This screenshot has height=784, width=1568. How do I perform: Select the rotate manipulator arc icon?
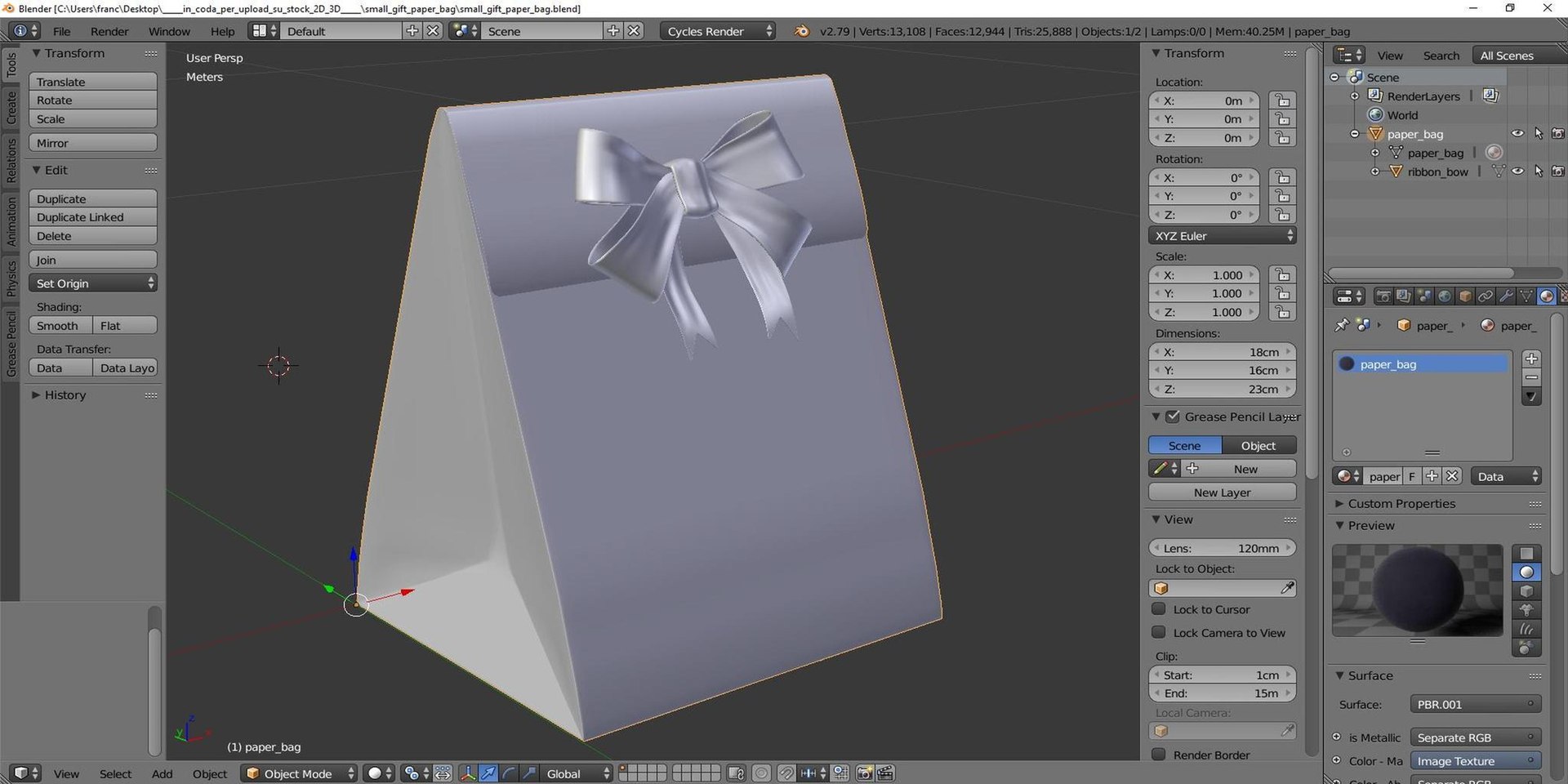(509, 773)
